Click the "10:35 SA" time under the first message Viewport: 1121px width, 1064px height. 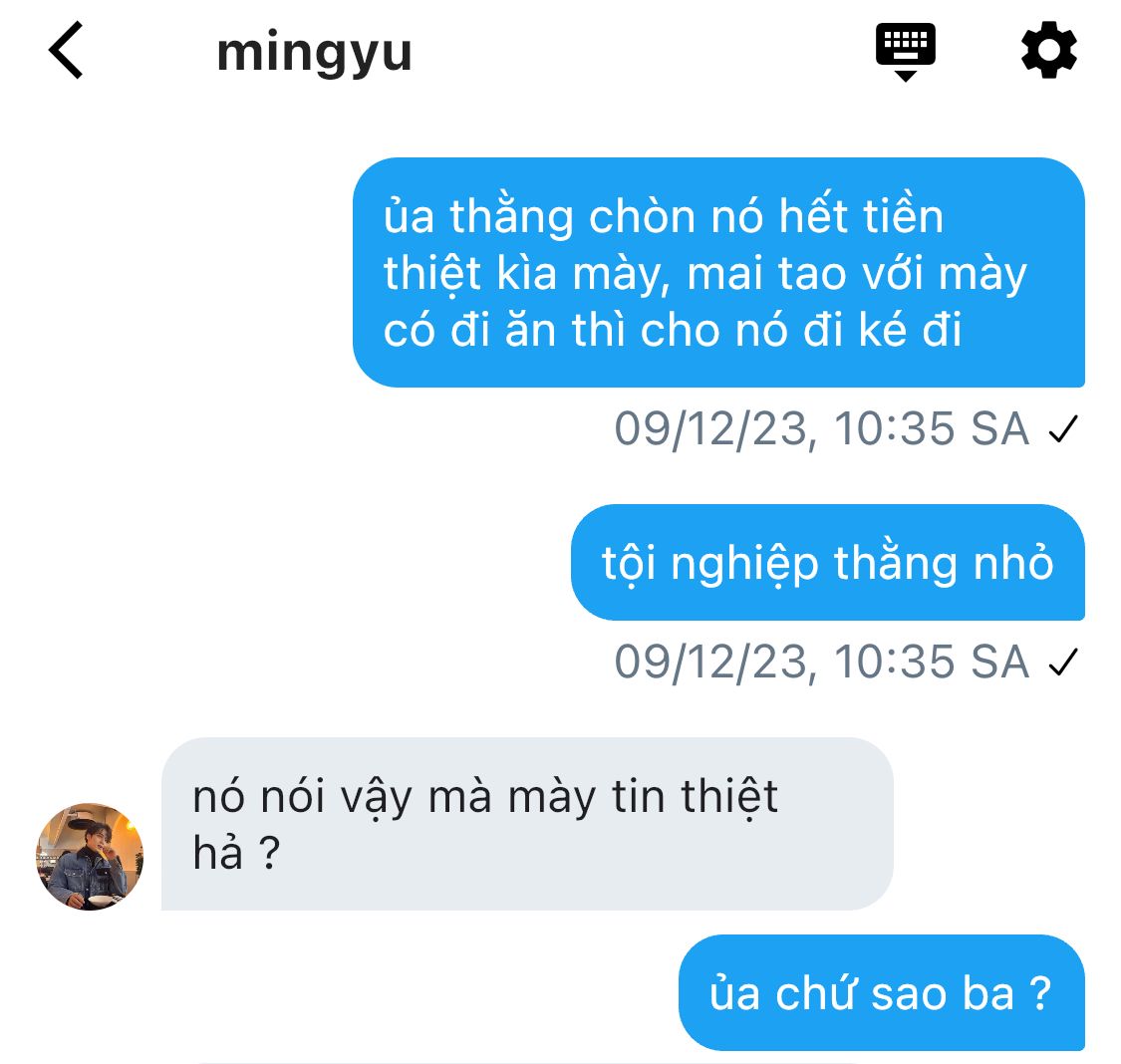click(932, 428)
